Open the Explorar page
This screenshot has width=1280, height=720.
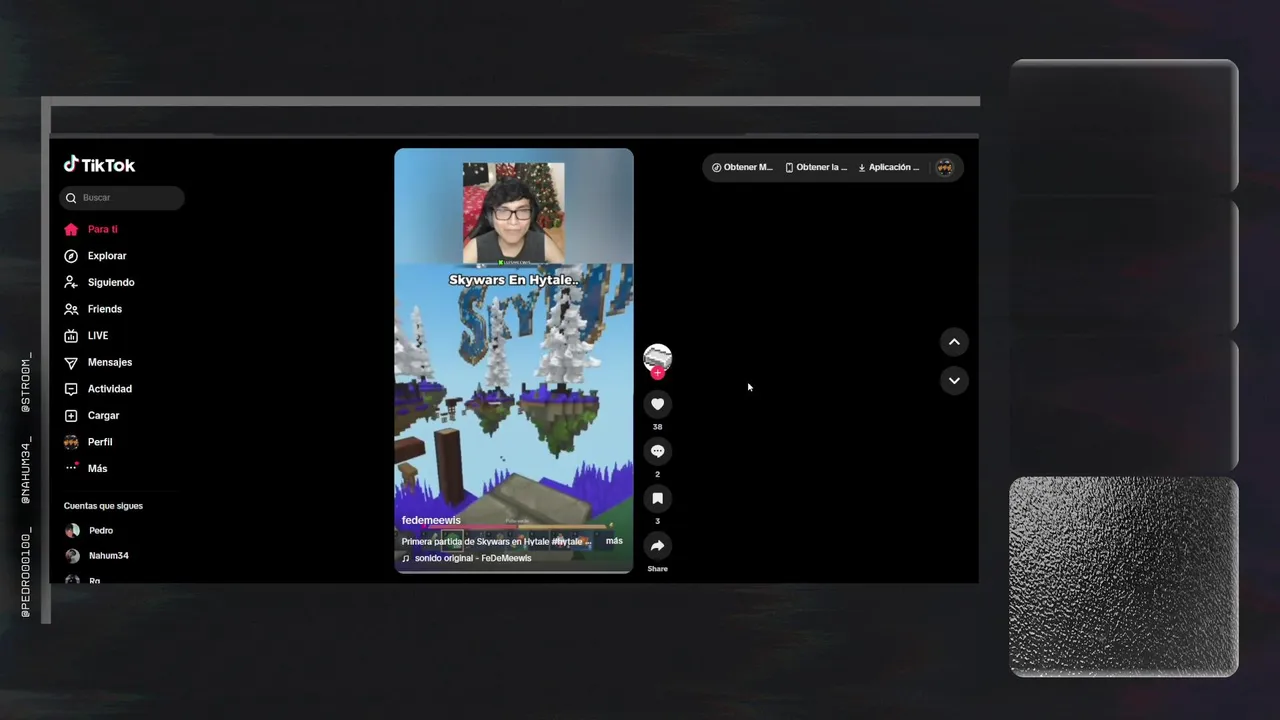pos(106,256)
